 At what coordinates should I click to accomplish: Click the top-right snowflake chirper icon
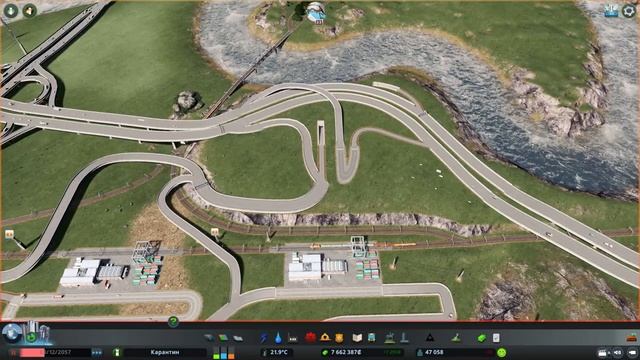click(x=611, y=11)
